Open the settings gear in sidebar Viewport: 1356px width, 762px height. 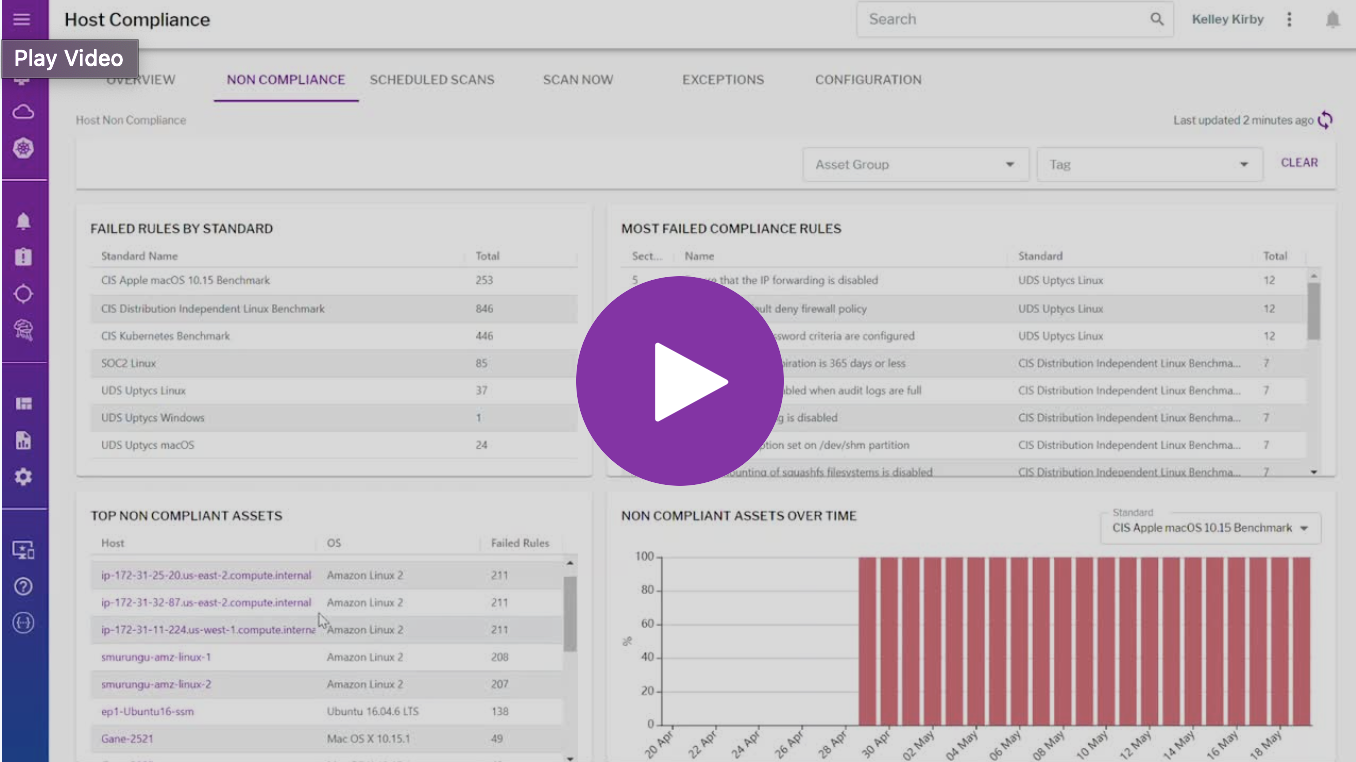point(23,476)
